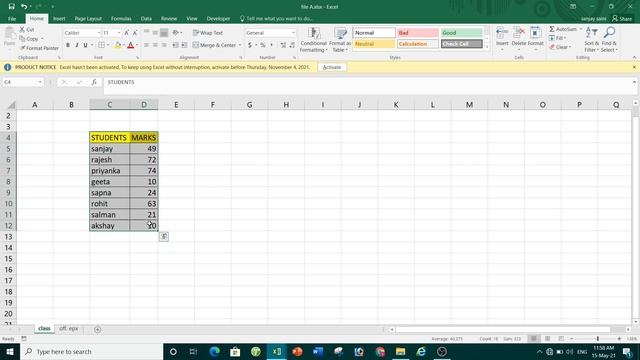Click the Save icon in title bar
640x360 pixels.
[11, 7]
